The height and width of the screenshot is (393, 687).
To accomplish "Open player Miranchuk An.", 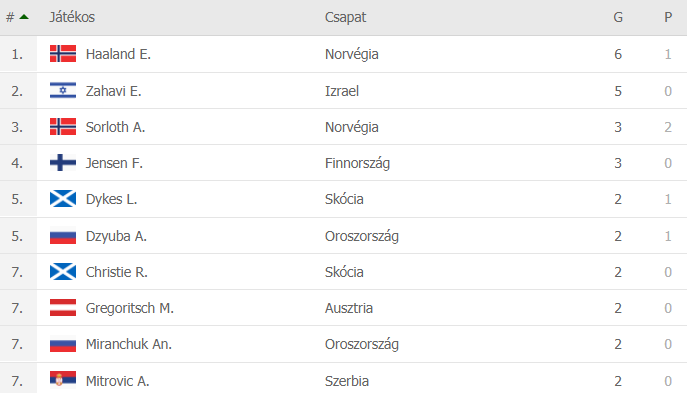I will coord(129,344).
